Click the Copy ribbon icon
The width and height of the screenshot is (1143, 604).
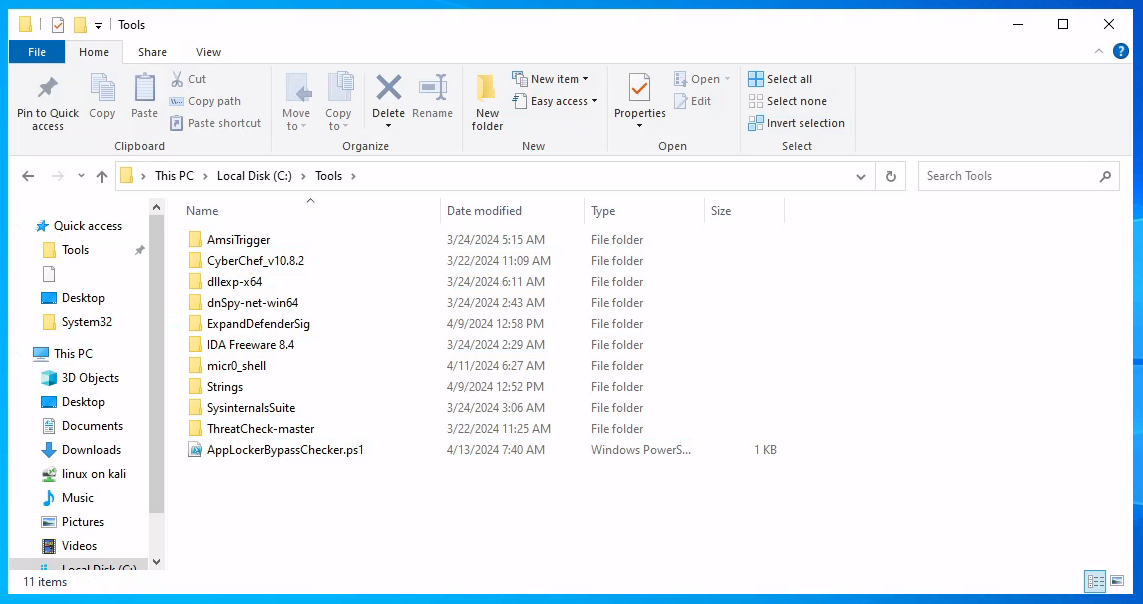[102, 96]
